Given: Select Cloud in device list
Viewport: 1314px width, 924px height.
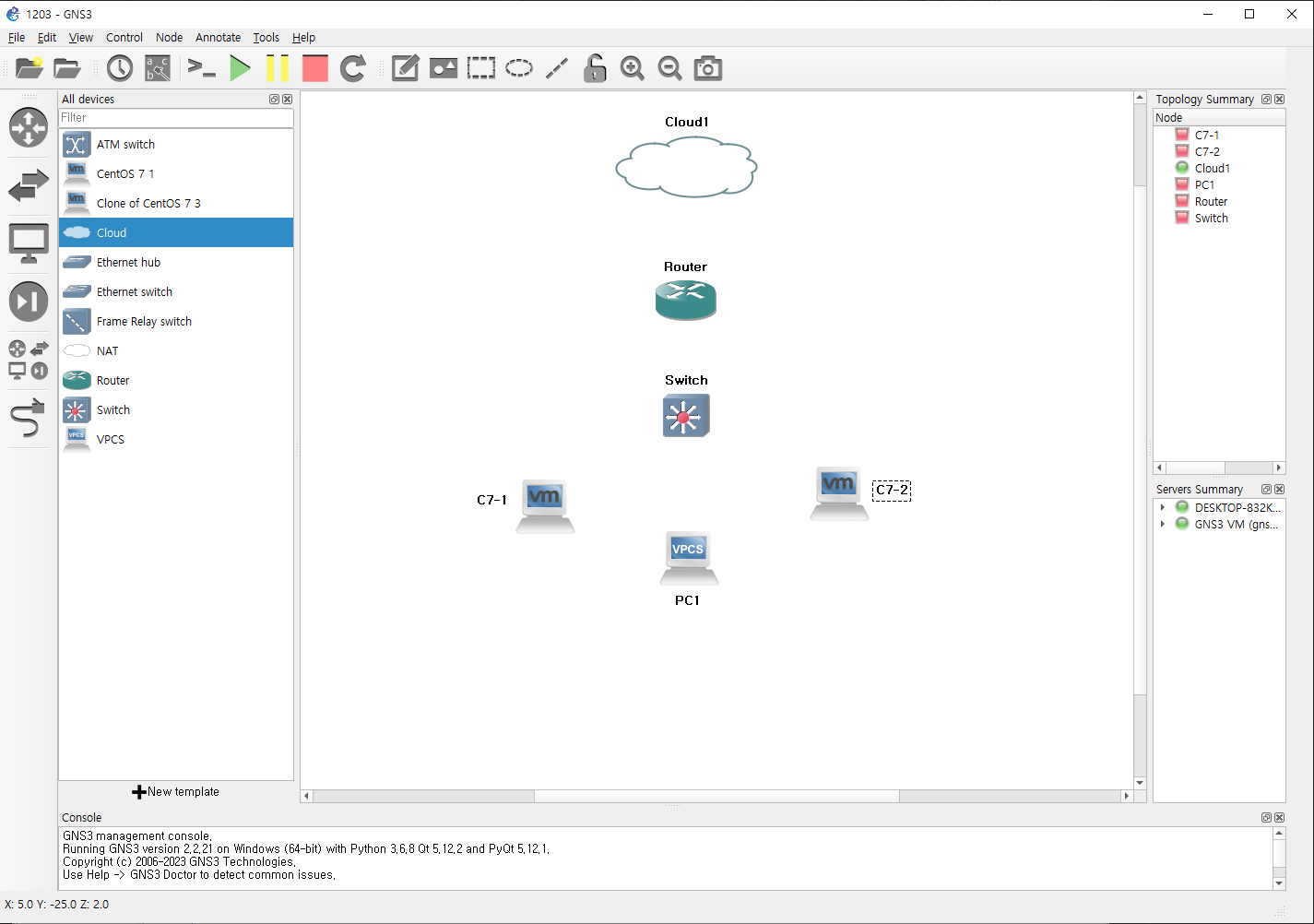Looking at the screenshot, I should [176, 233].
